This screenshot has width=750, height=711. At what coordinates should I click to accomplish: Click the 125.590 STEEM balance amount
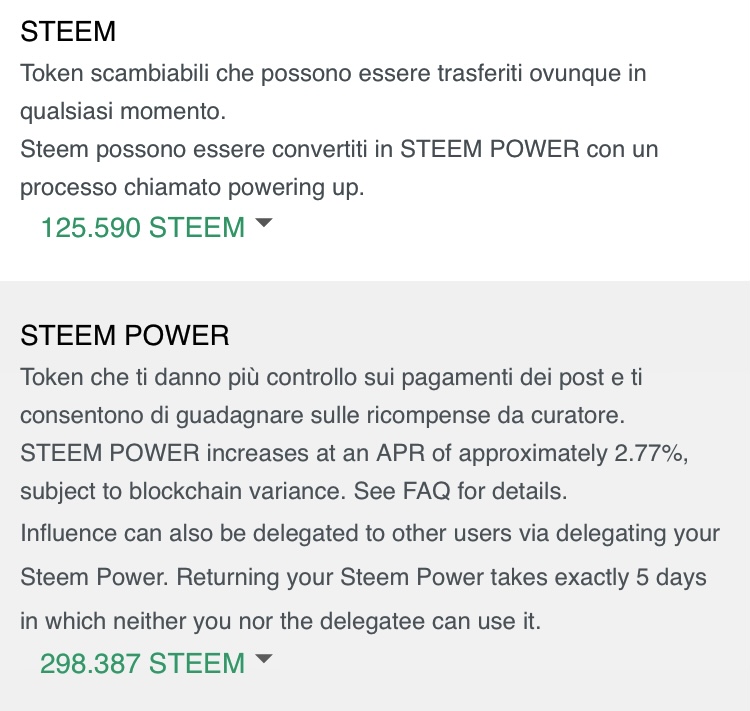[142, 228]
